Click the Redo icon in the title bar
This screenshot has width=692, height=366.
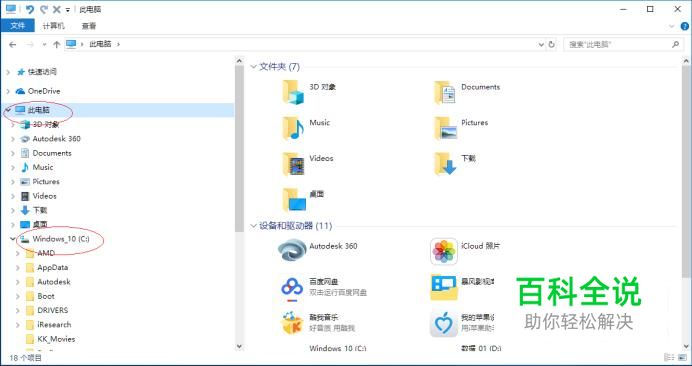click(43, 9)
